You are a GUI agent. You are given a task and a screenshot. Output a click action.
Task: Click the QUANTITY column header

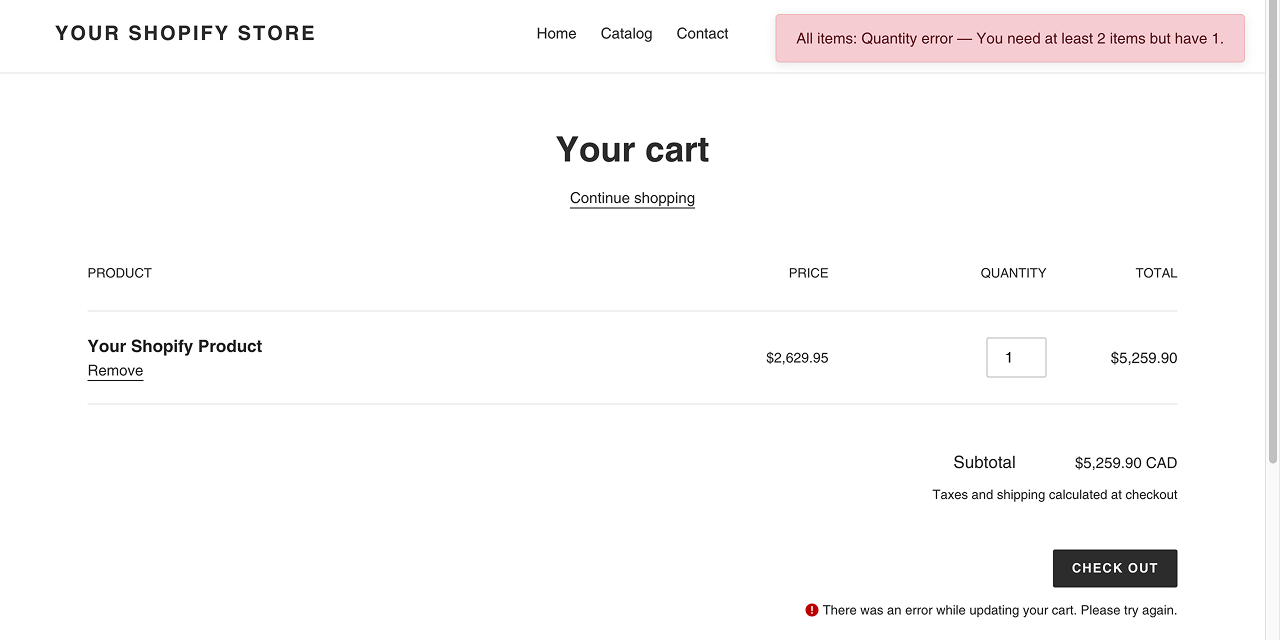(x=1013, y=273)
